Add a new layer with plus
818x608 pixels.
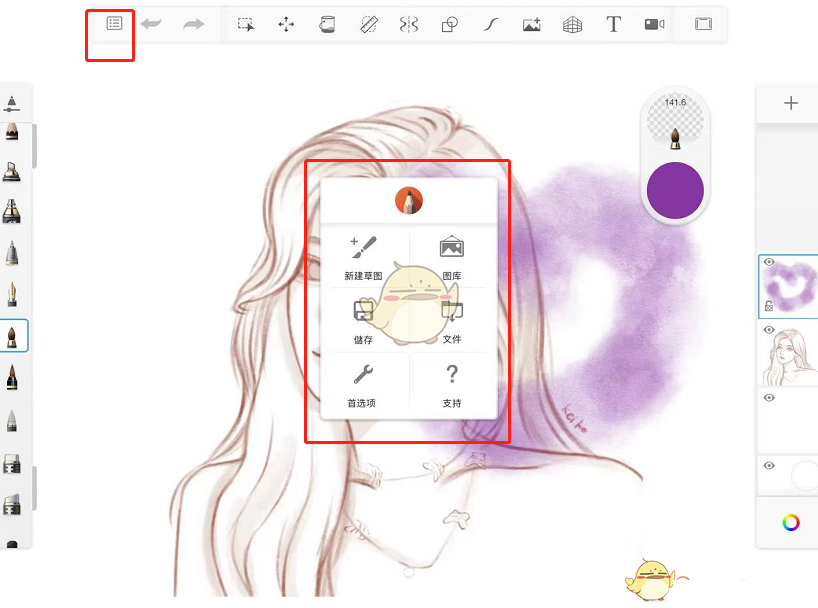click(791, 103)
